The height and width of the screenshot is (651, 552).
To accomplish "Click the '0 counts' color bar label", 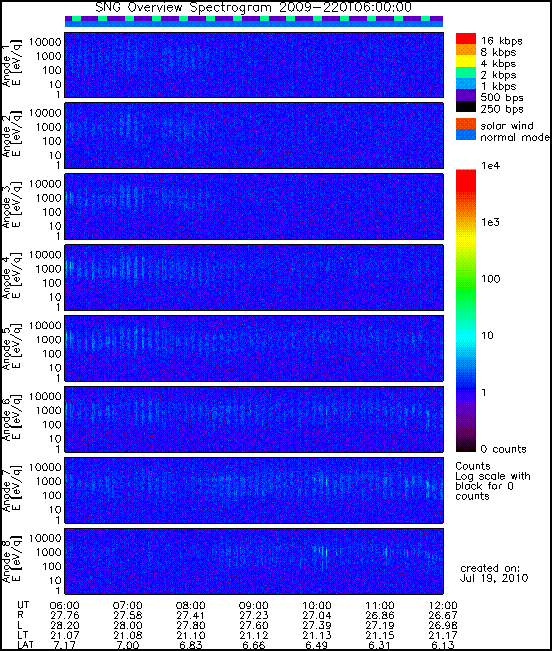I will pos(503,449).
